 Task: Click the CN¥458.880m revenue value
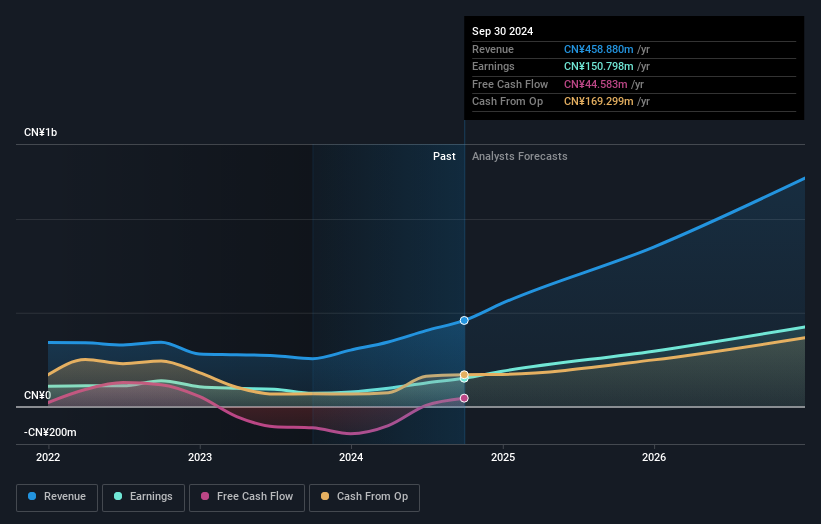coord(598,49)
